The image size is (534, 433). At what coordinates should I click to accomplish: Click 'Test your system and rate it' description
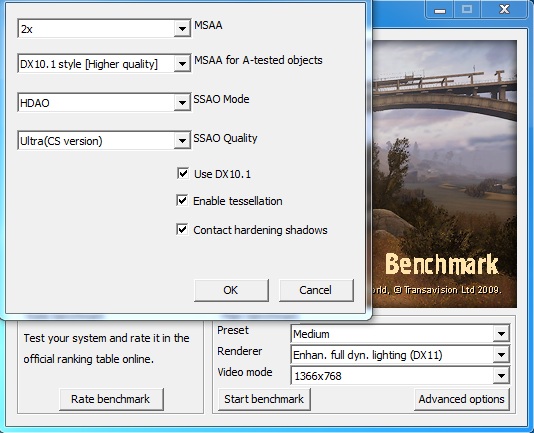pyautogui.click(x=106, y=348)
